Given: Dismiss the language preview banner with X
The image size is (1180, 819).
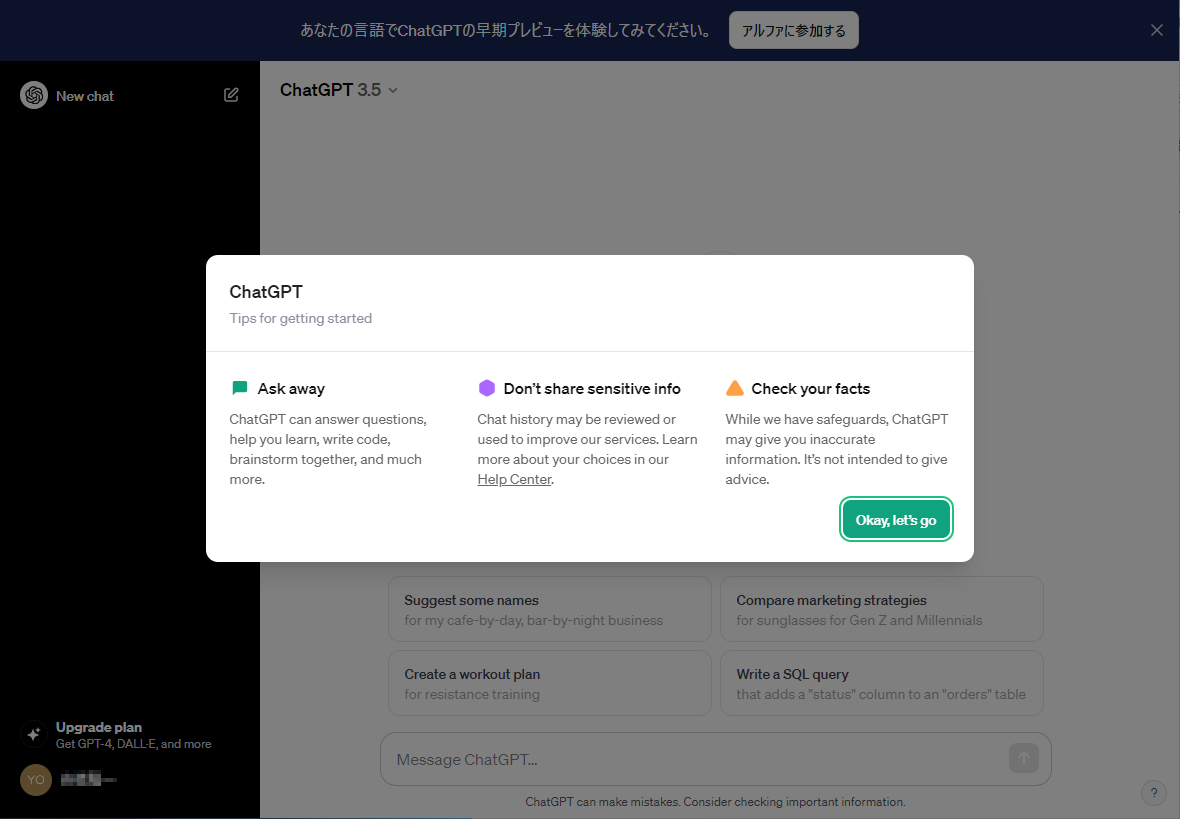Looking at the screenshot, I should click(1156, 30).
